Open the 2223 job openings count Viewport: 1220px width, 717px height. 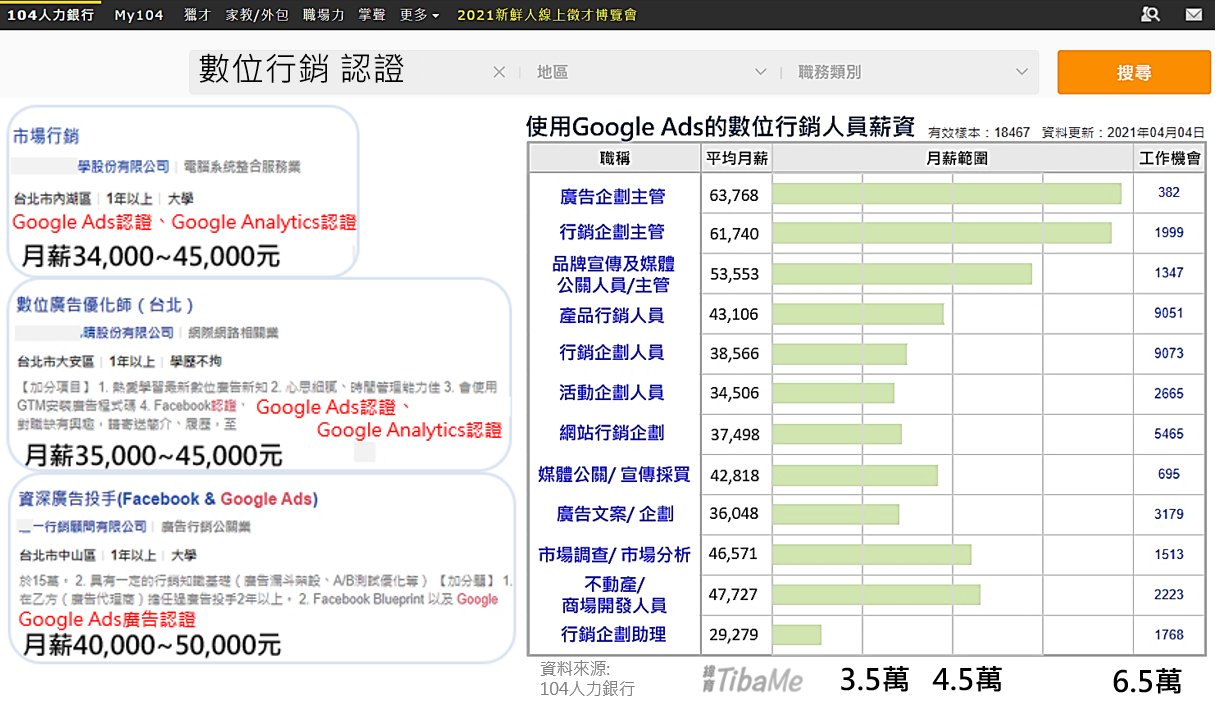(1169, 594)
